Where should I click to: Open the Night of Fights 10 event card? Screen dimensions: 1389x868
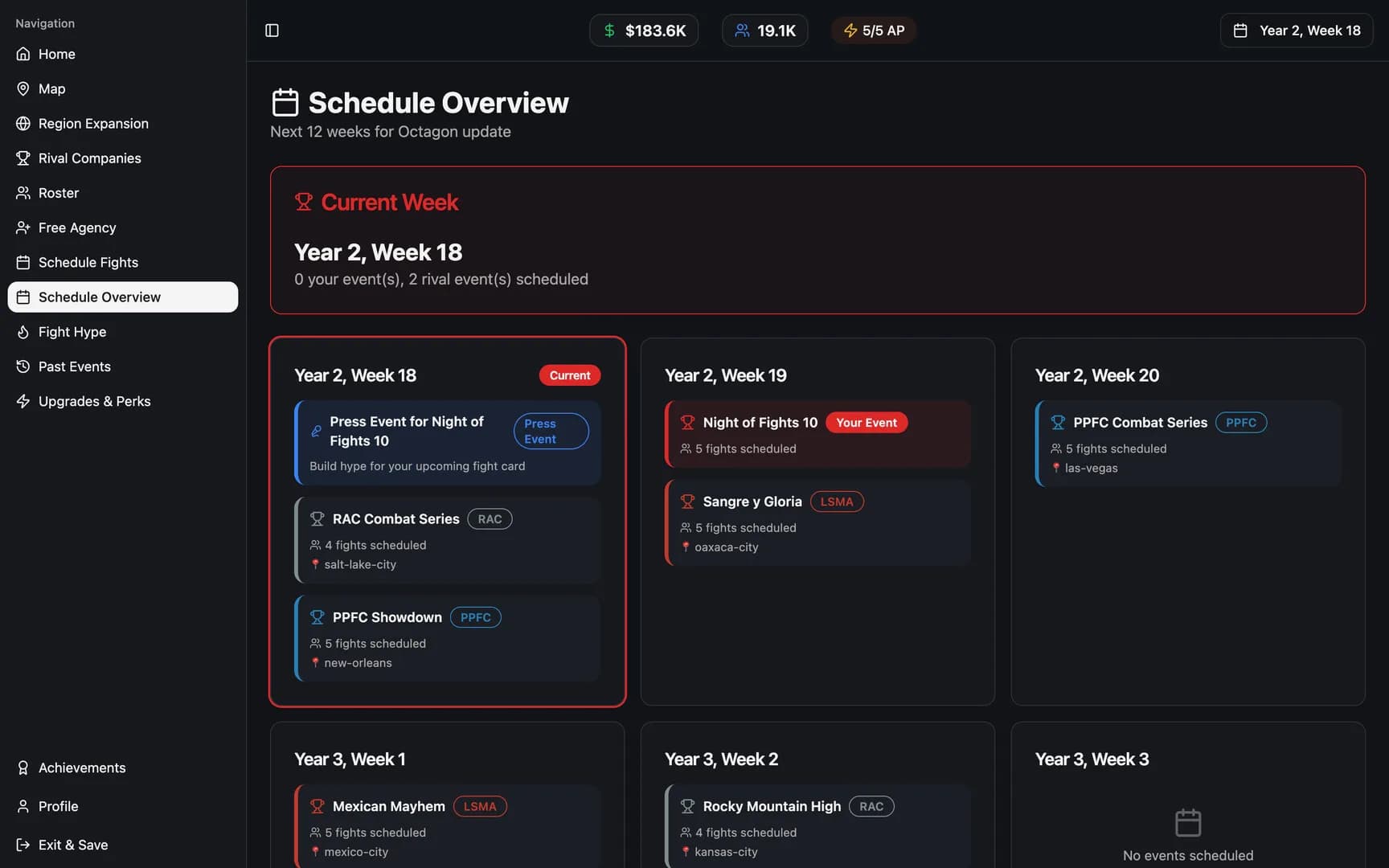(817, 434)
